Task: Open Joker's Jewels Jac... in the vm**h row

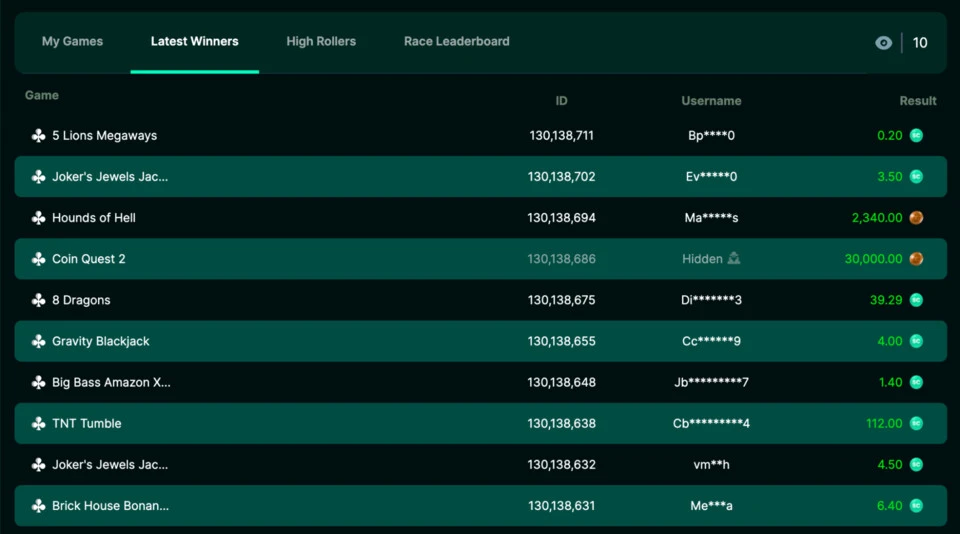Action: click(110, 465)
